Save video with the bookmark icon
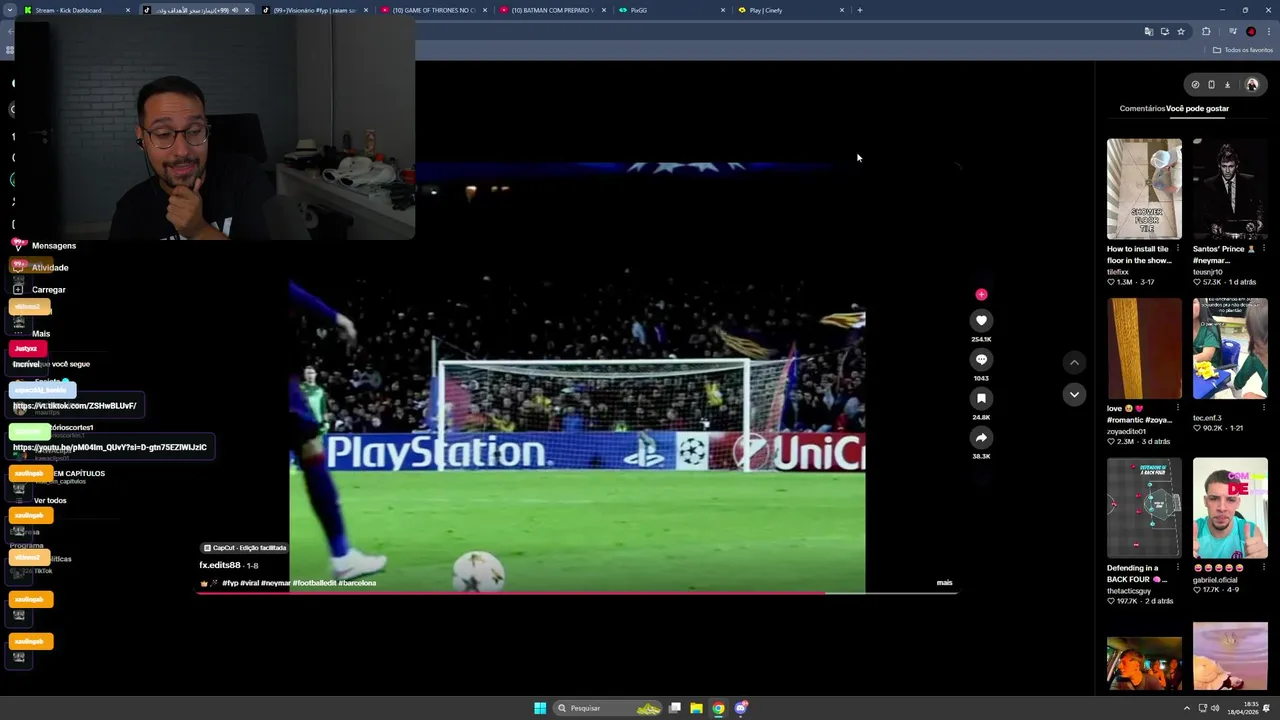 click(x=981, y=398)
